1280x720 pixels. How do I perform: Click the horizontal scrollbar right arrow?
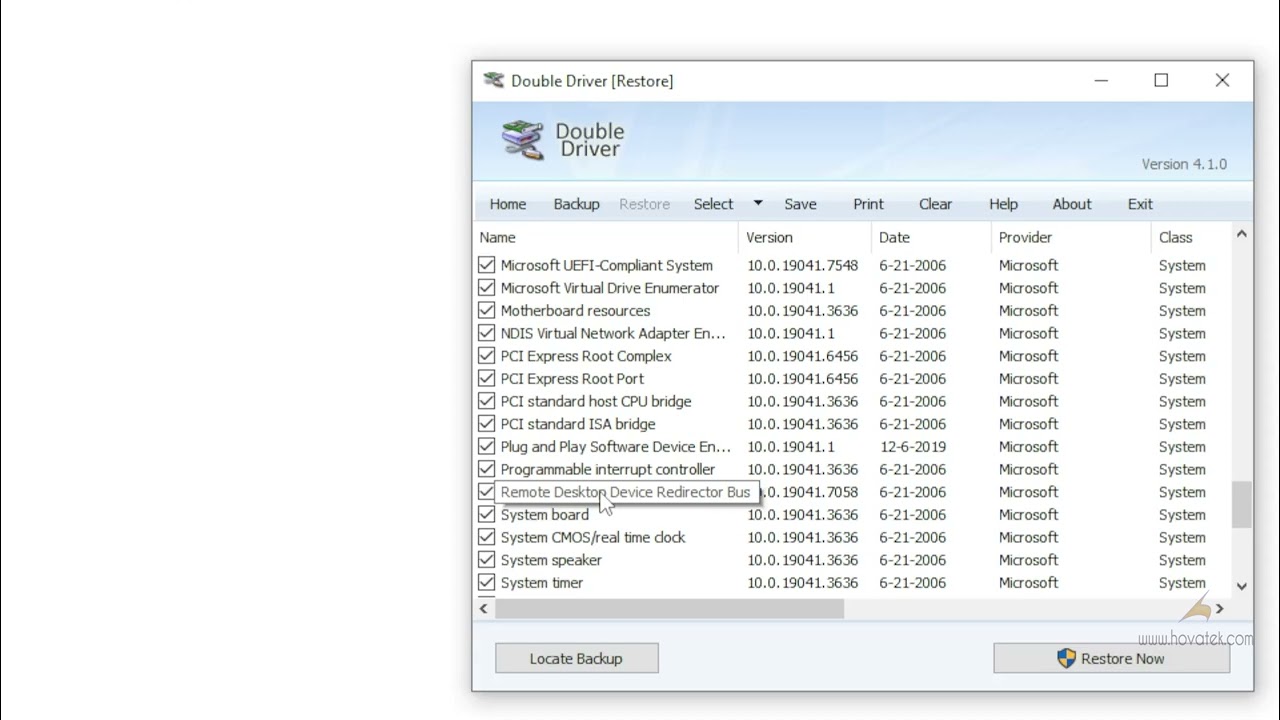click(1219, 608)
